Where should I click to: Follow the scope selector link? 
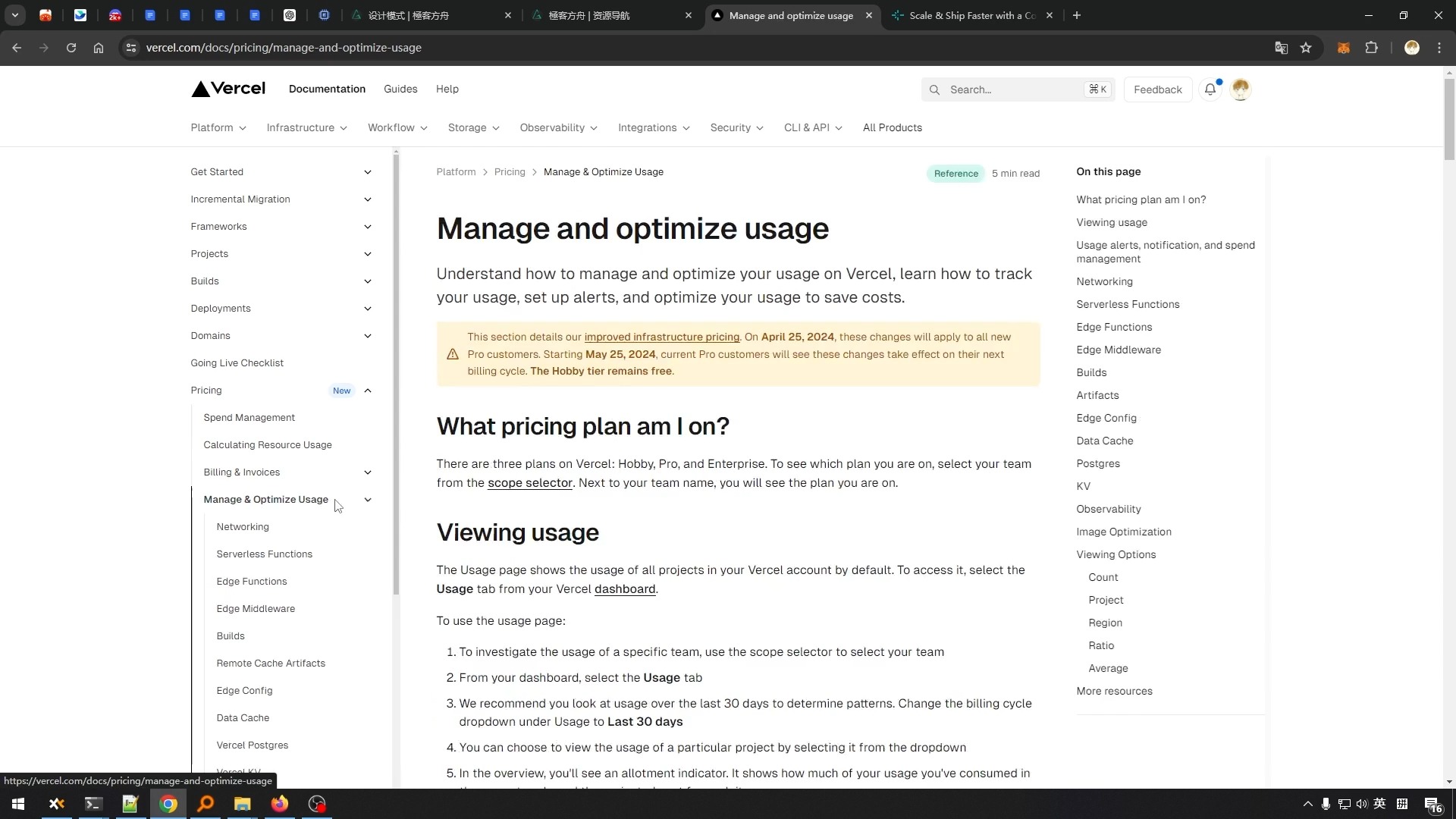(x=530, y=483)
